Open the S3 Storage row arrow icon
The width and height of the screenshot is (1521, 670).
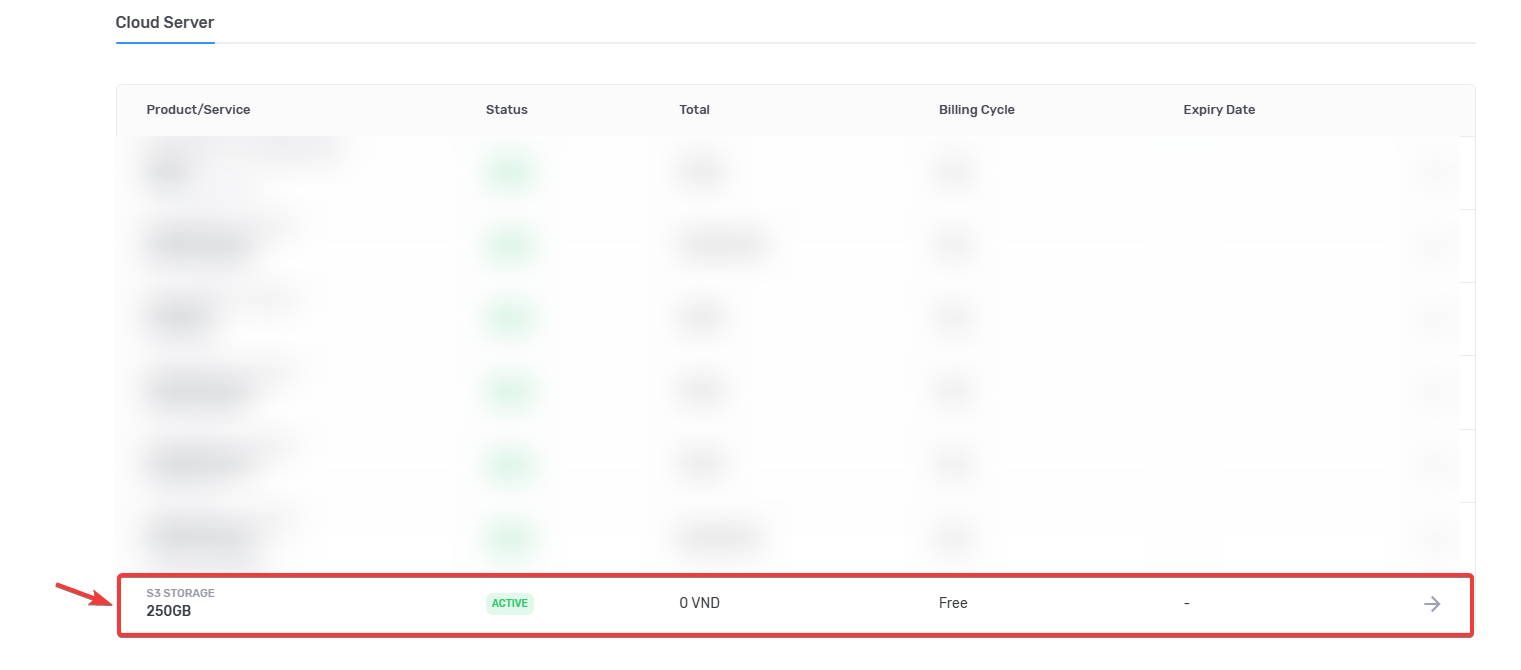coord(1432,604)
